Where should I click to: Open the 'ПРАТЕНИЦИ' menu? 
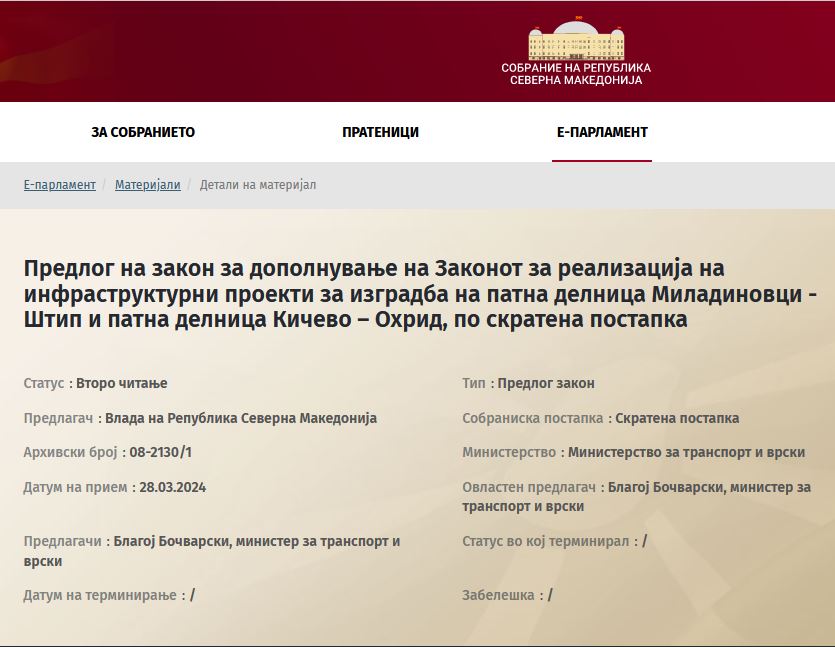pyautogui.click(x=380, y=132)
